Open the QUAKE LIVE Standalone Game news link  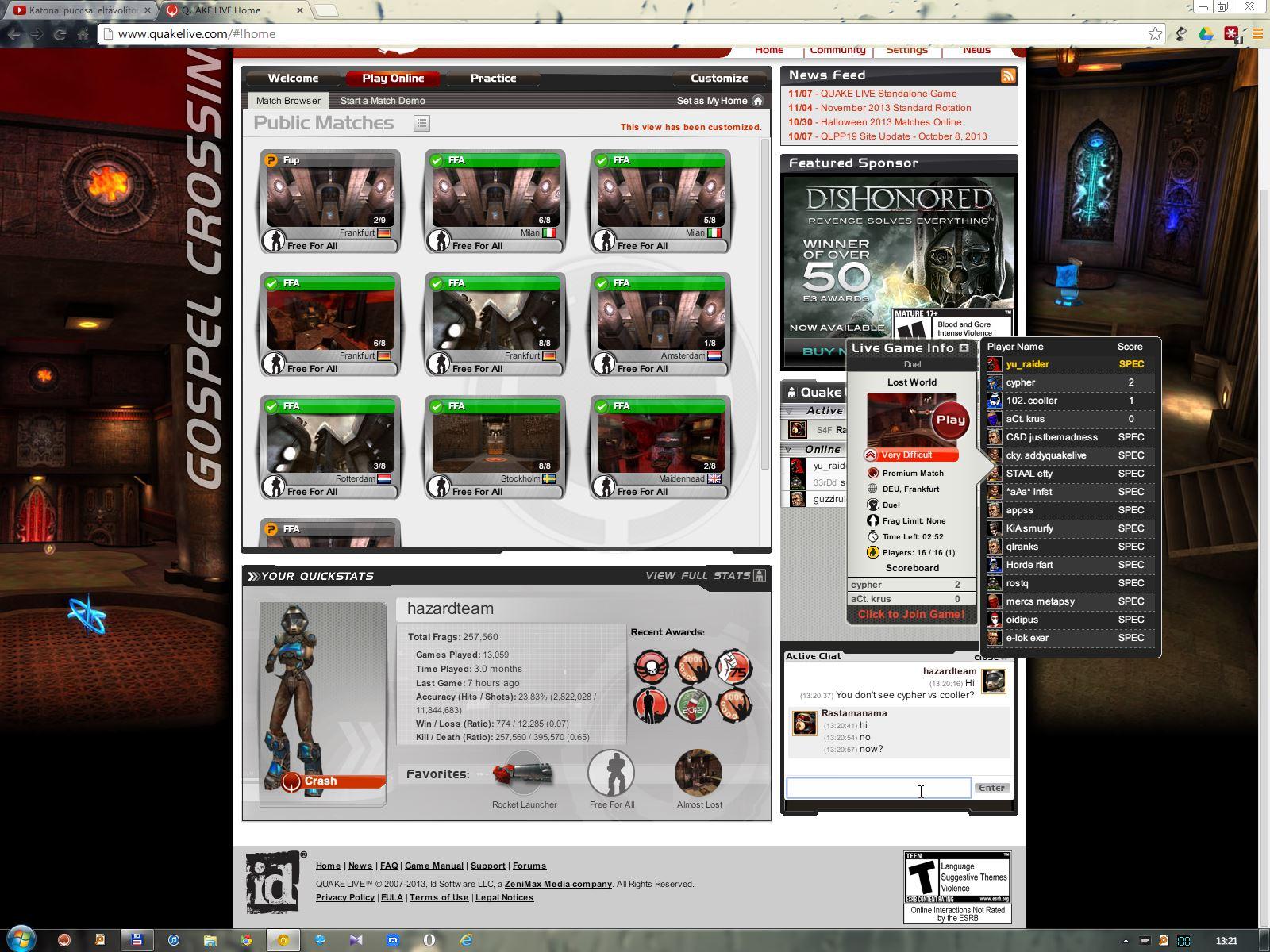pyautogui.click(x=888, y=94)
